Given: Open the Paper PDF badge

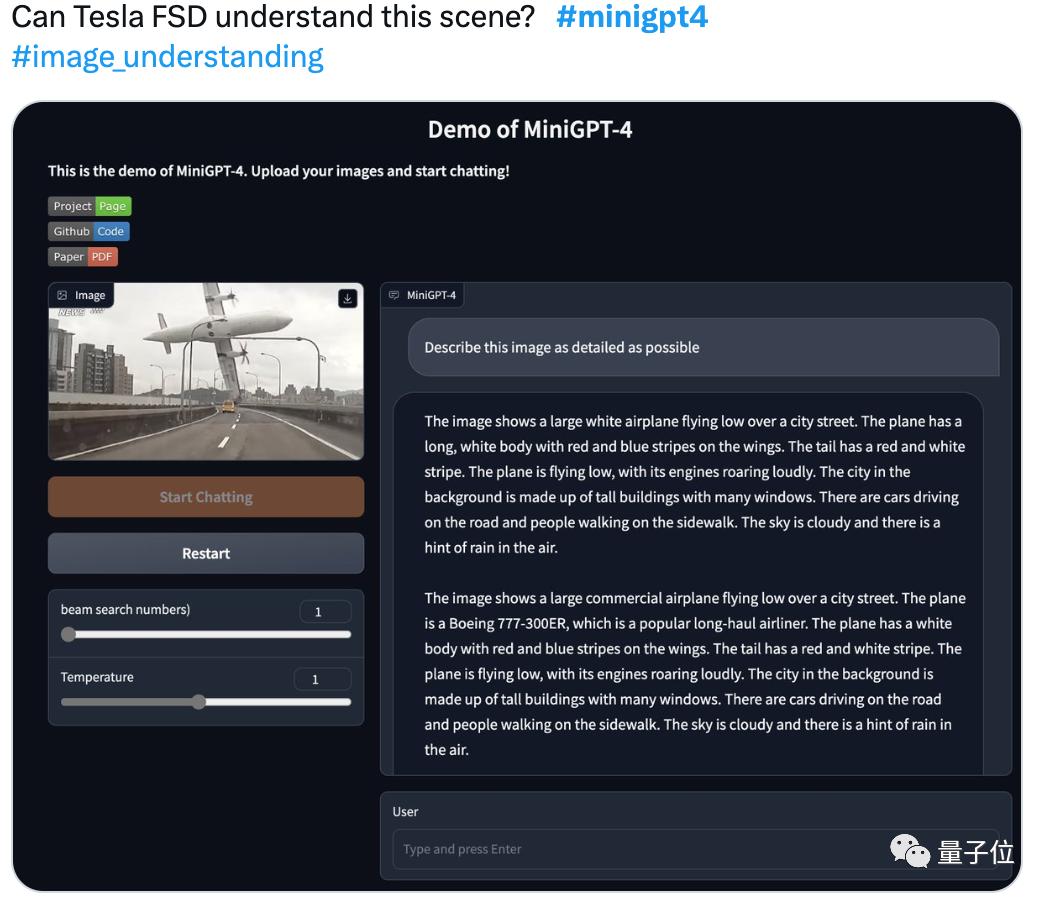Looking at the screenshot, I should click(83, 256).
